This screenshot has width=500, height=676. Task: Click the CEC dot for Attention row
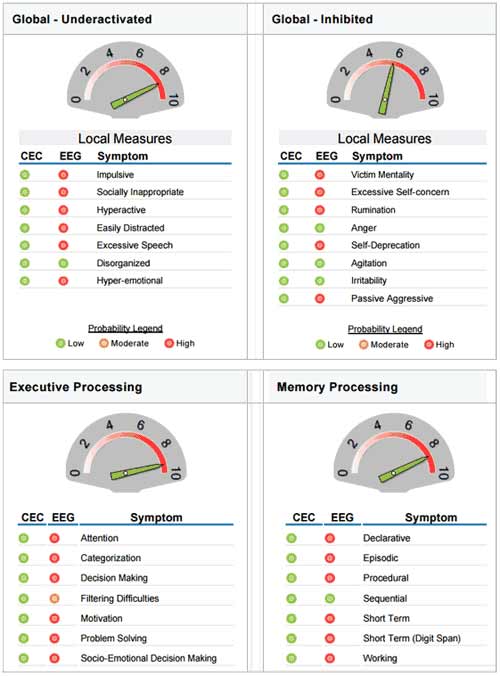[x=24, y=538]
